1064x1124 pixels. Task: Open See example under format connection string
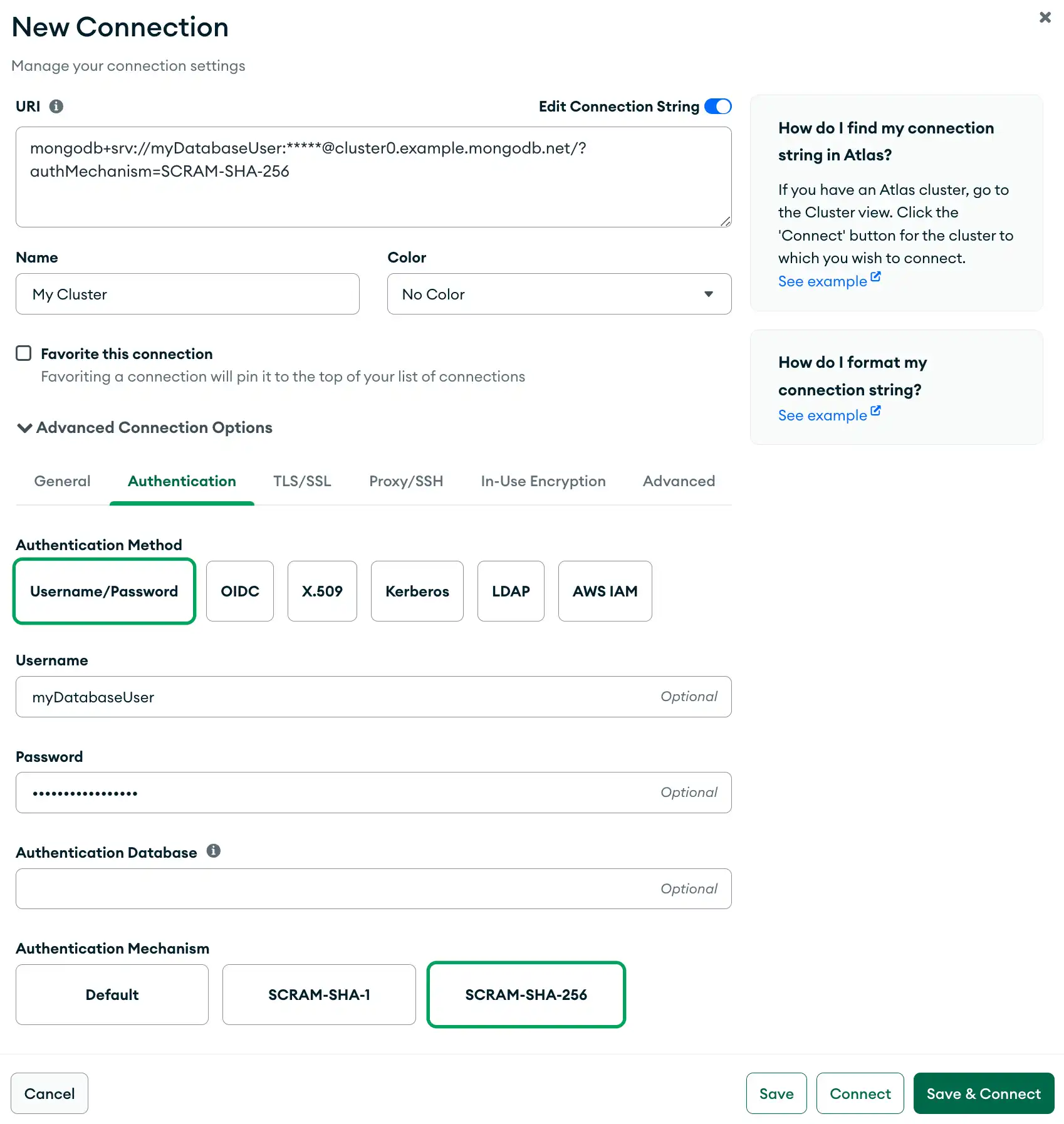click(823, 415)
